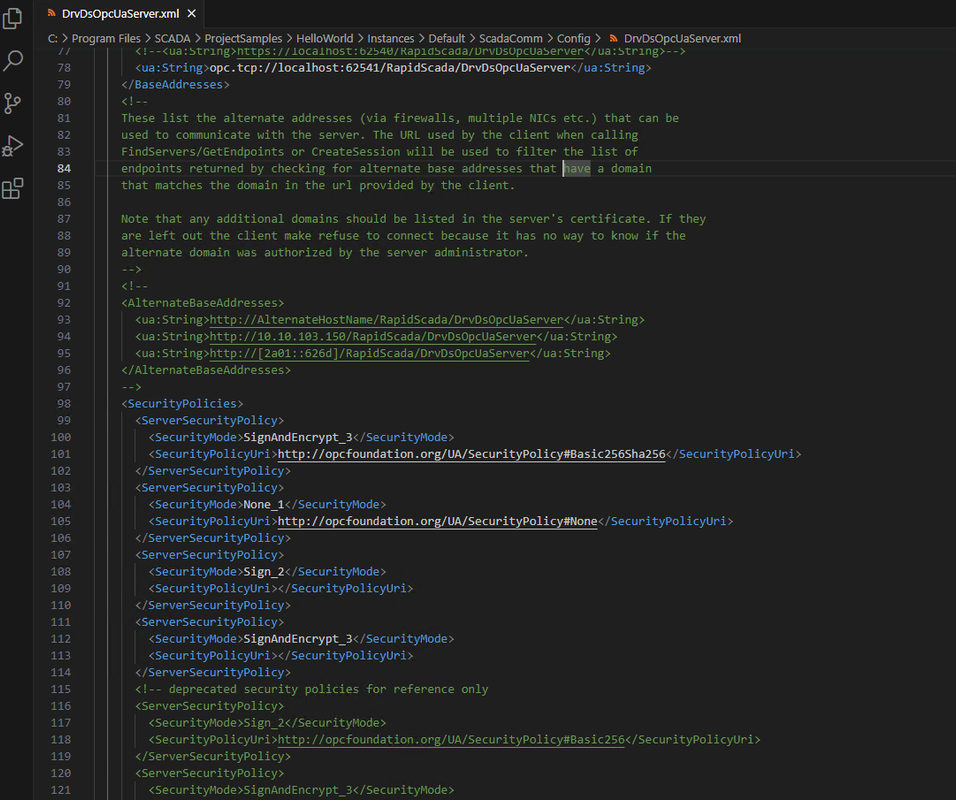The width and height of the screenshot is (956, 800).
Task: Click the opening SecurityPolicies tag
Action: click(x=182, y=404)
